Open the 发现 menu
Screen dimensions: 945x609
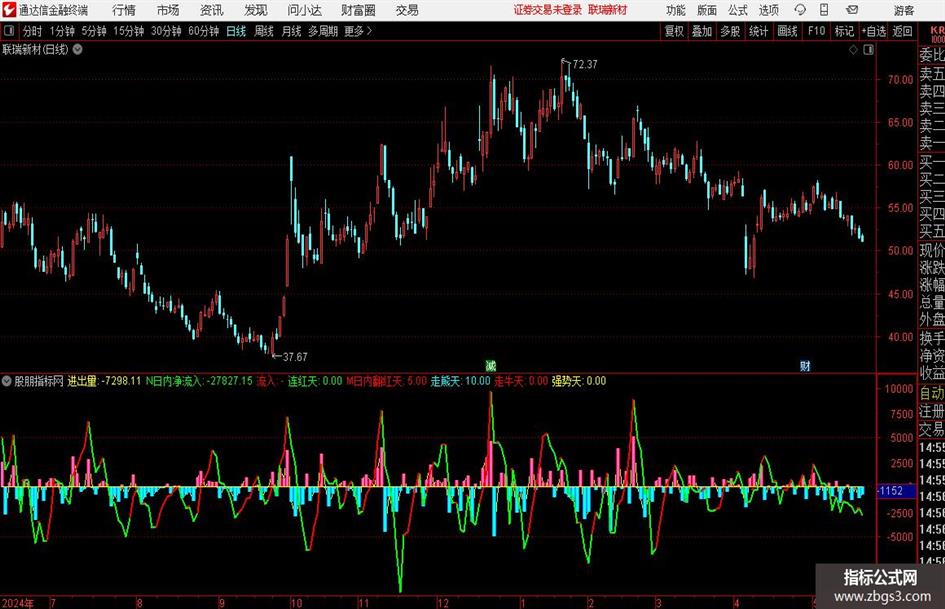click(x=256, y=10)
